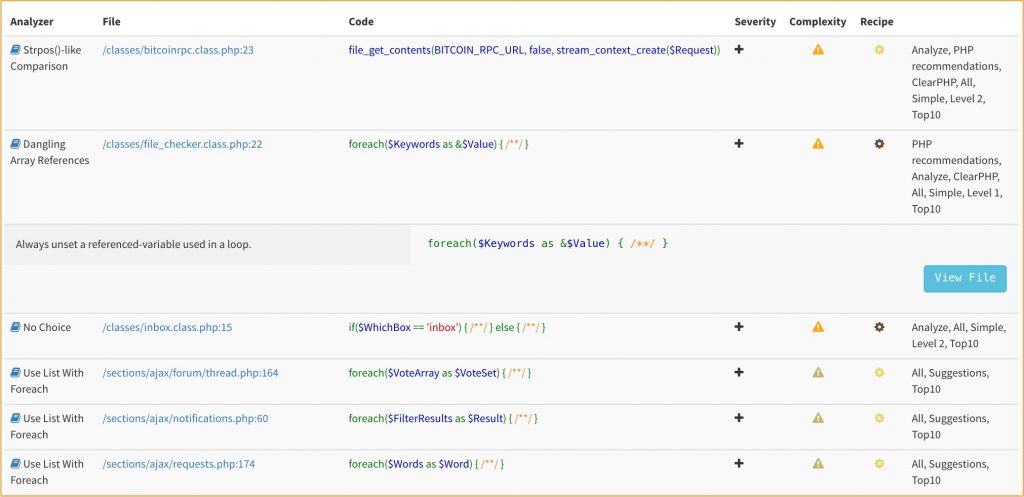Click the $FilterResults foreach code snippet
The image size is (1024, 497).
[x=443, y=419]
